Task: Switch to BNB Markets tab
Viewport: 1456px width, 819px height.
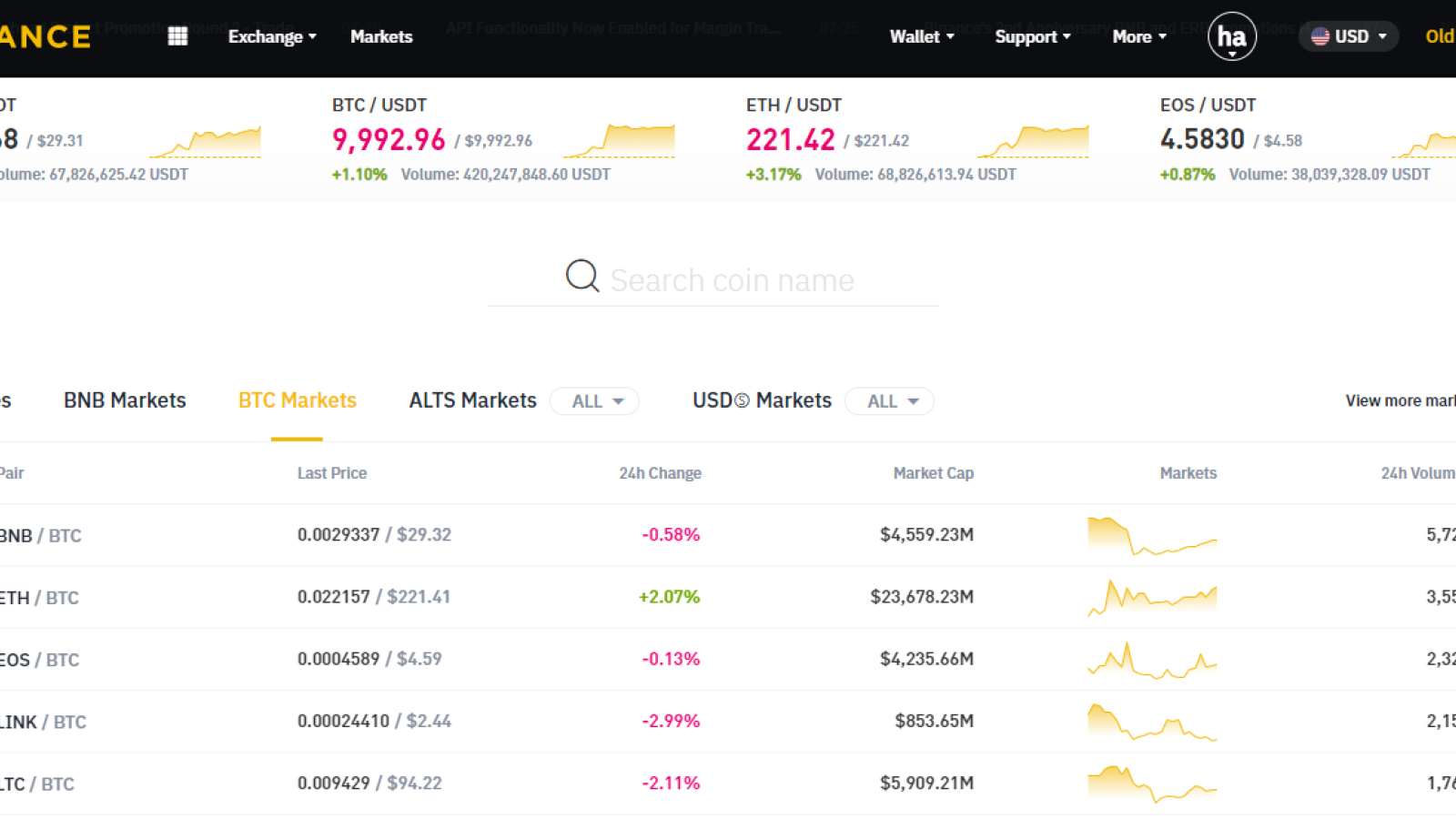Action: pyautogui.click(x=125, y=400)
